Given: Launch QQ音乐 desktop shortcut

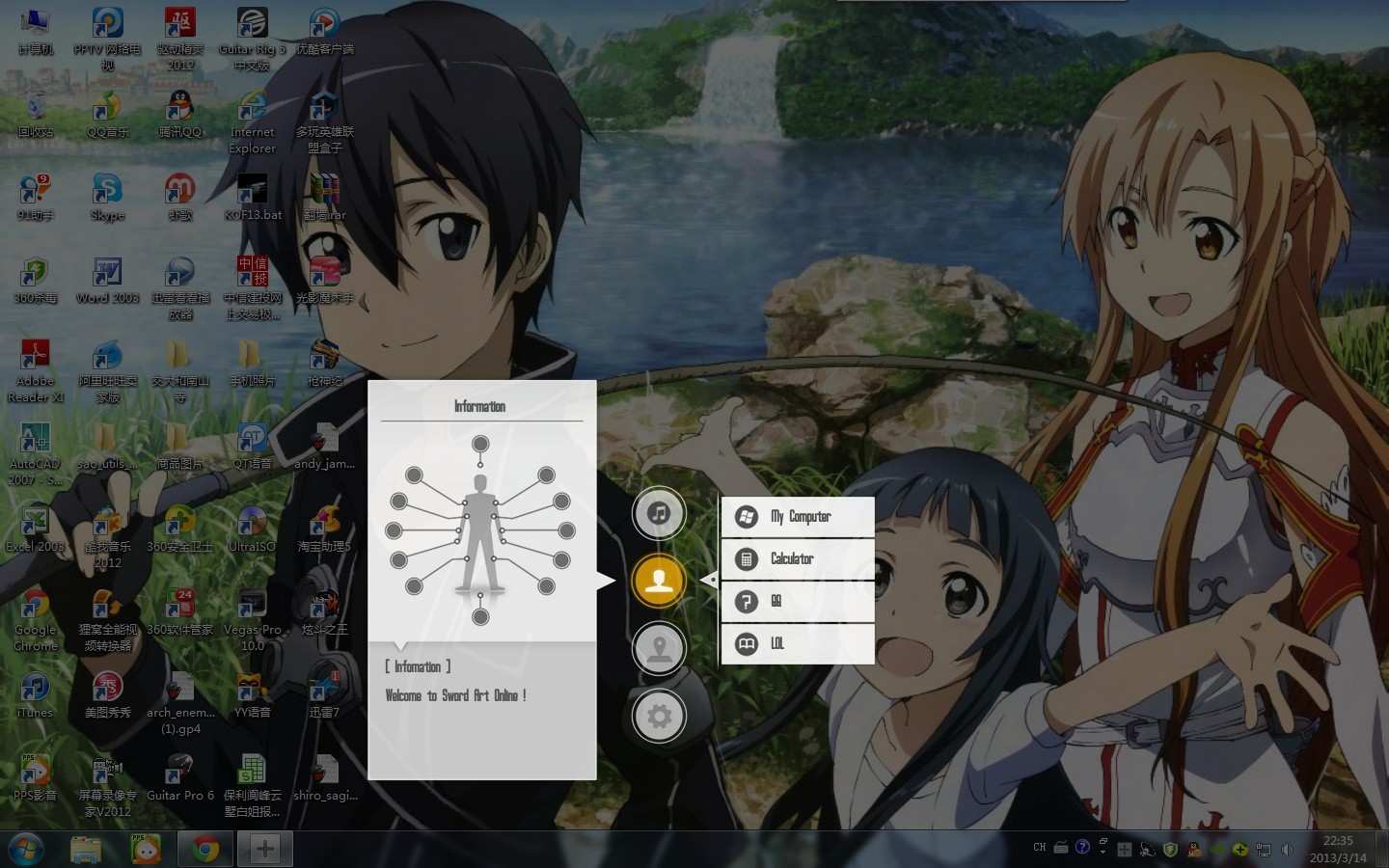Looking at the screenshot, I should (x=107, y=115).
